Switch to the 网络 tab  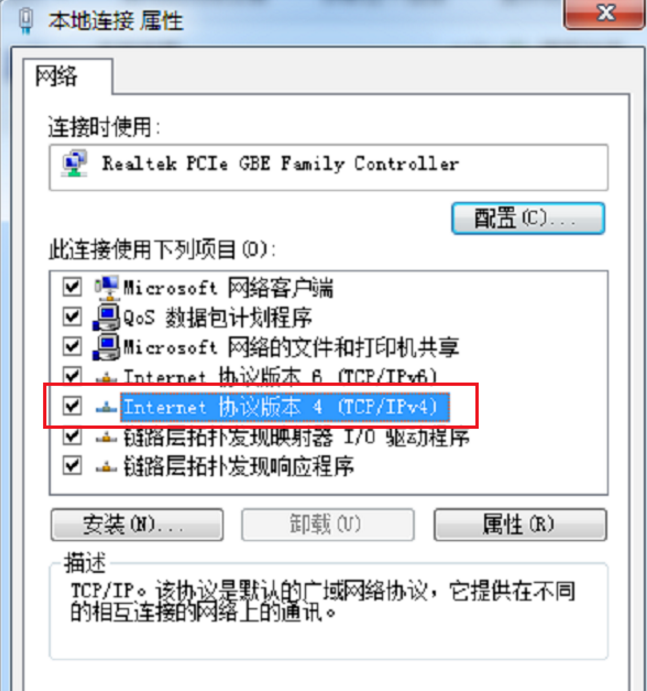[x=56, y=76]
